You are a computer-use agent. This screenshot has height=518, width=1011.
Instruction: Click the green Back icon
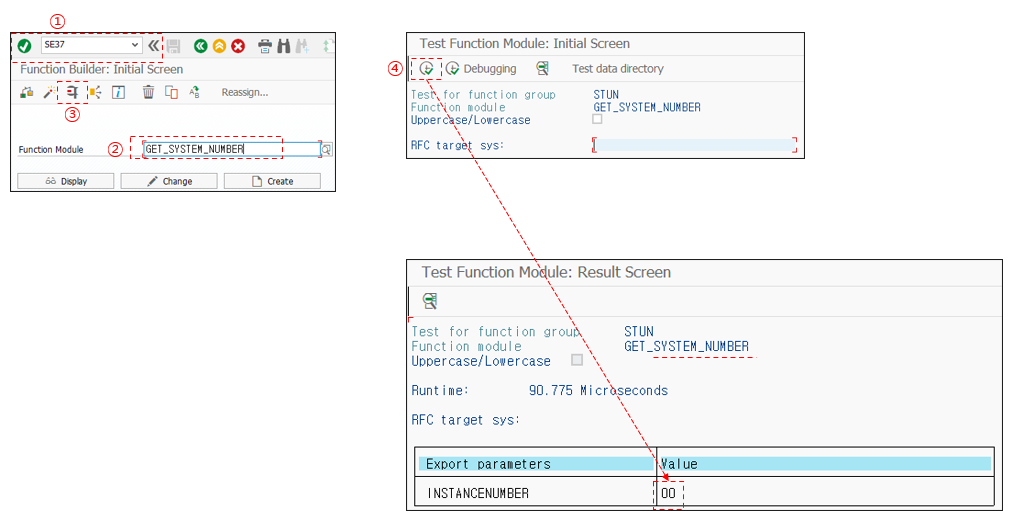(201, 46)
